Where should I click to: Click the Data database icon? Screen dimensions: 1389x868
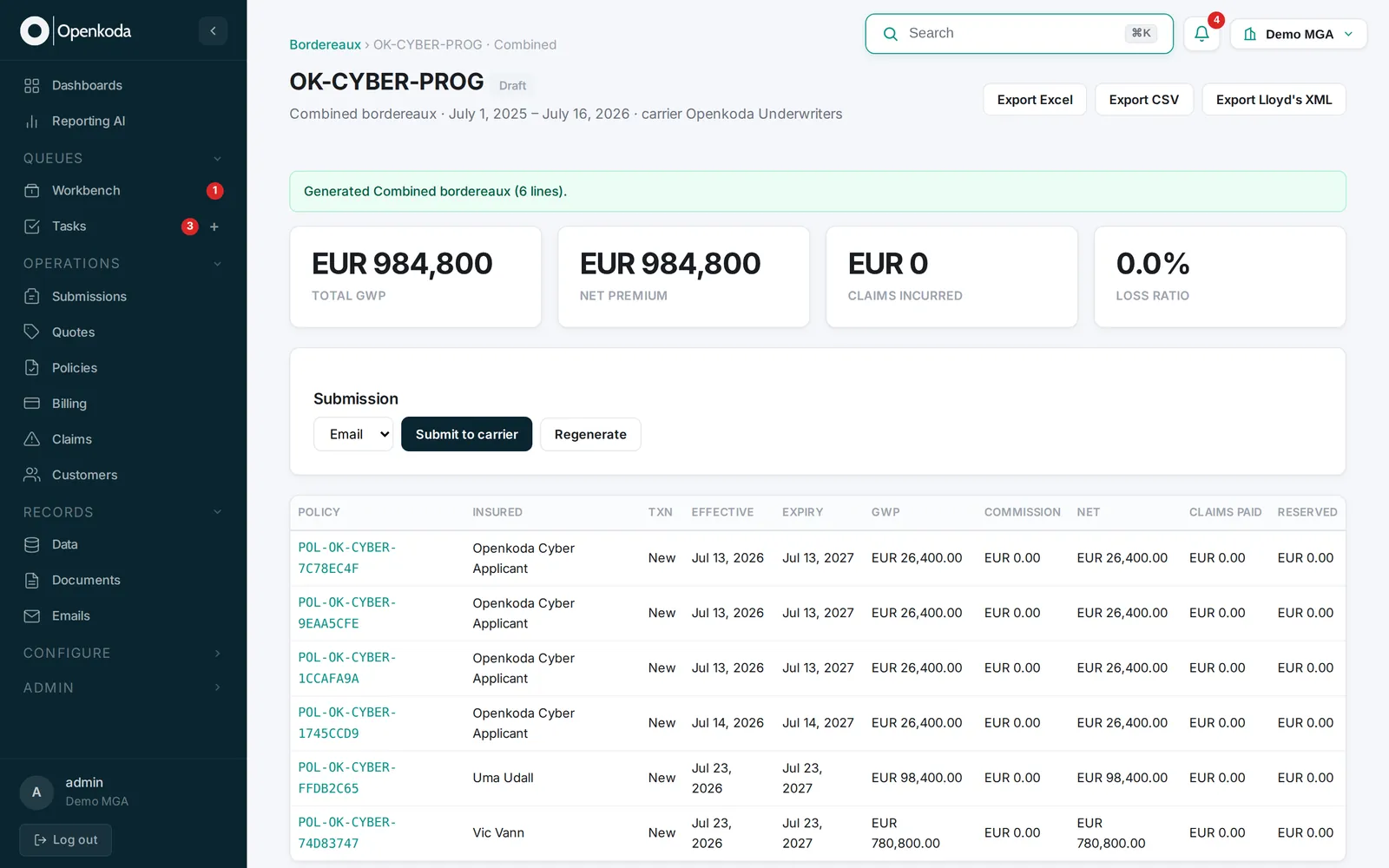(32, 544)
